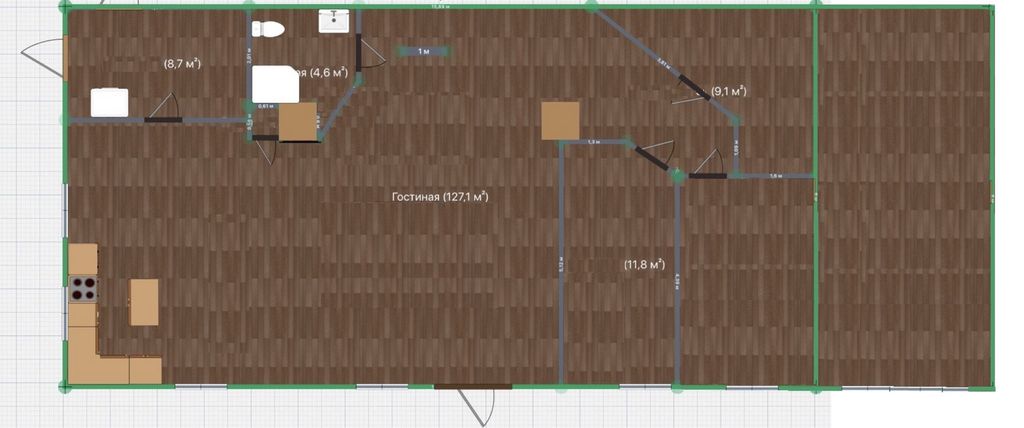Select the 8,7 м² room label

182,64
